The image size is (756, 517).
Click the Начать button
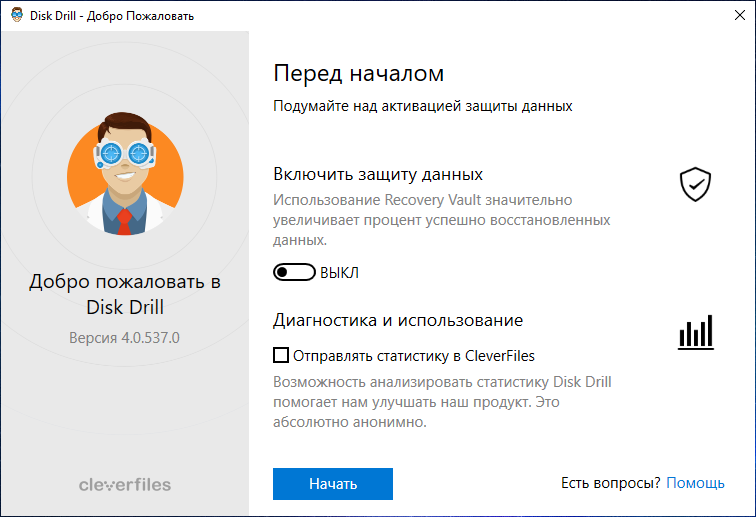pos(333,484)
